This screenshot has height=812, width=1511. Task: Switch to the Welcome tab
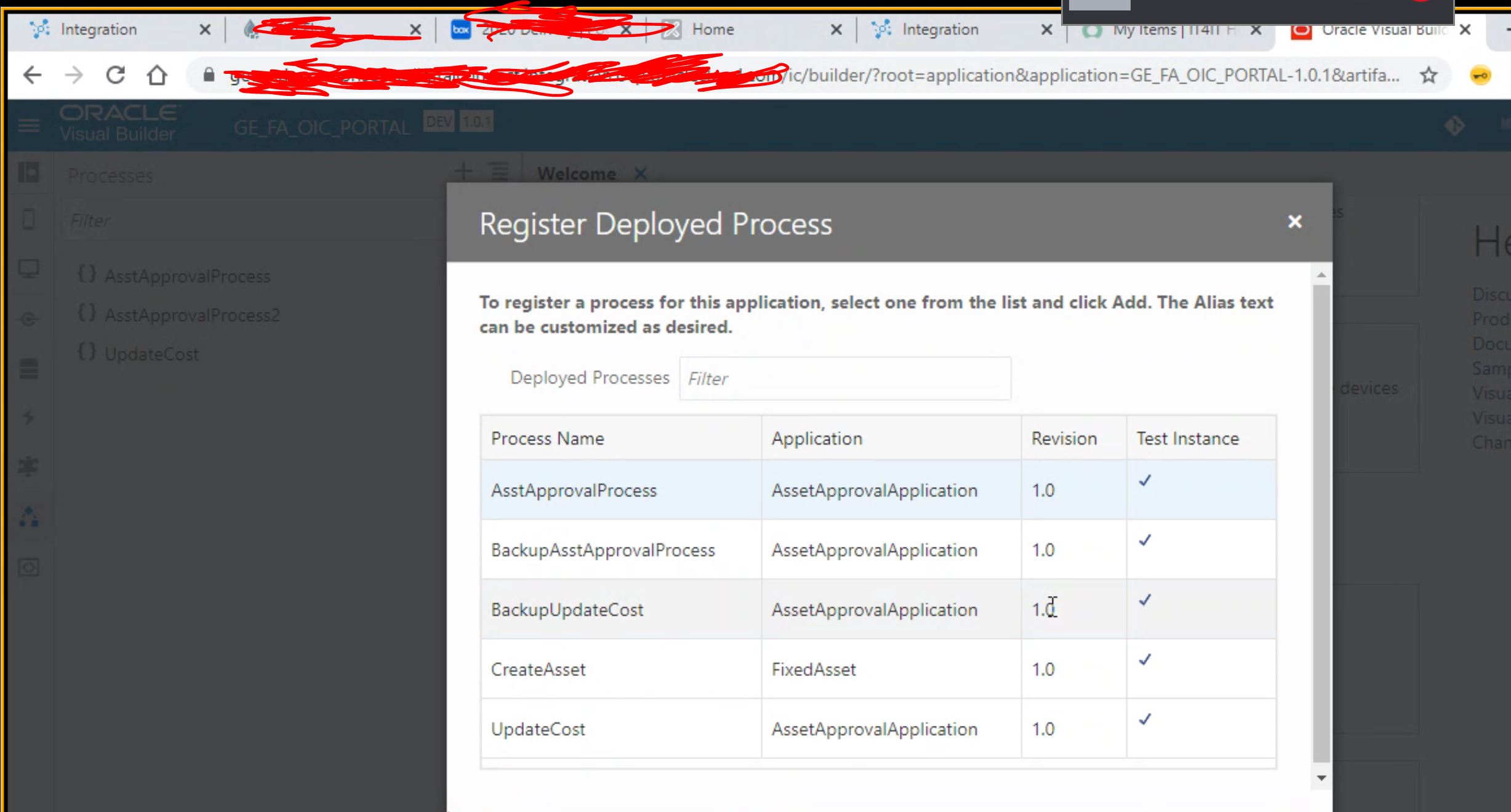point(577,173)
